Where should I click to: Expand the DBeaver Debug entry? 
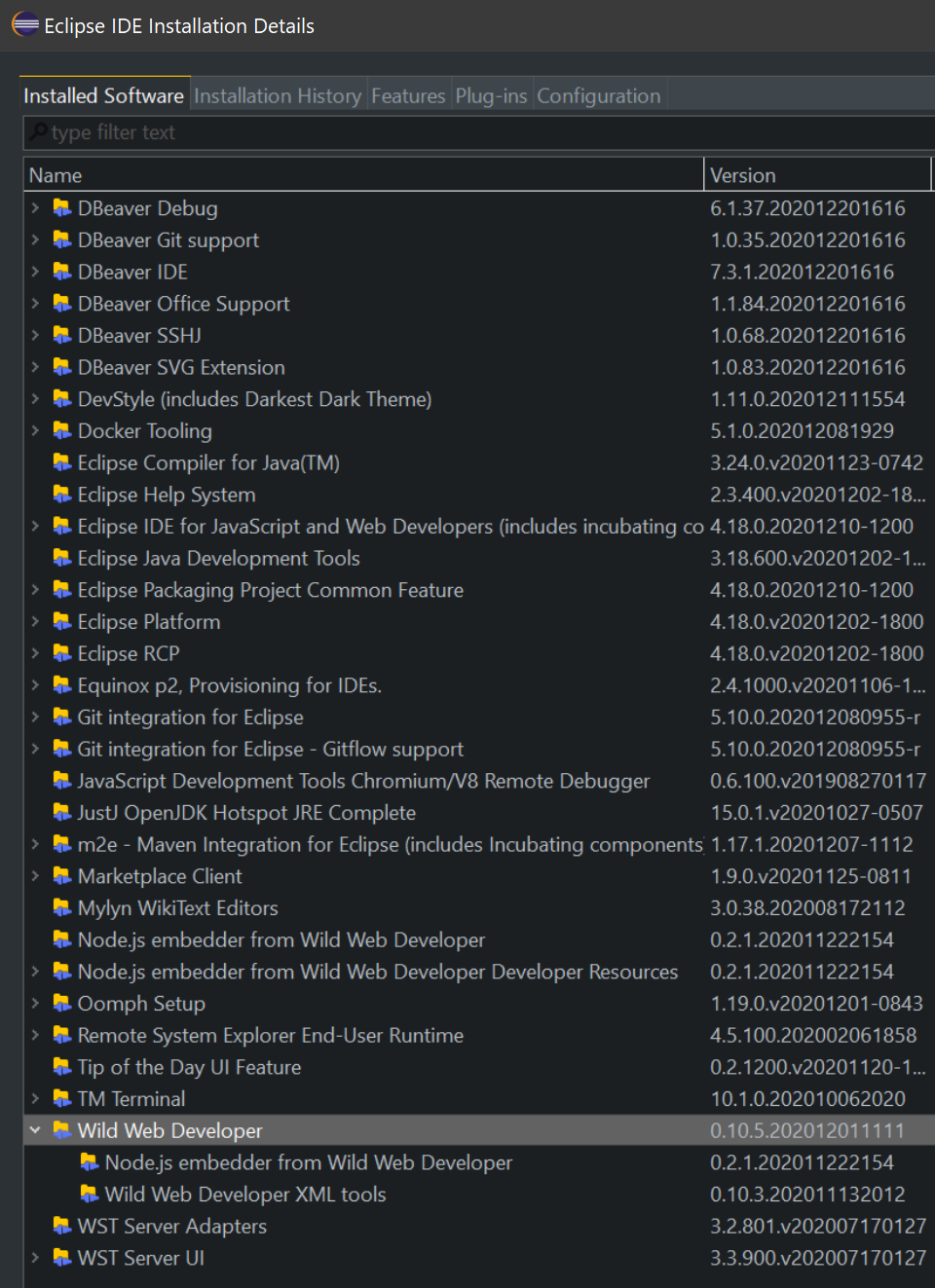pos(34,207)
